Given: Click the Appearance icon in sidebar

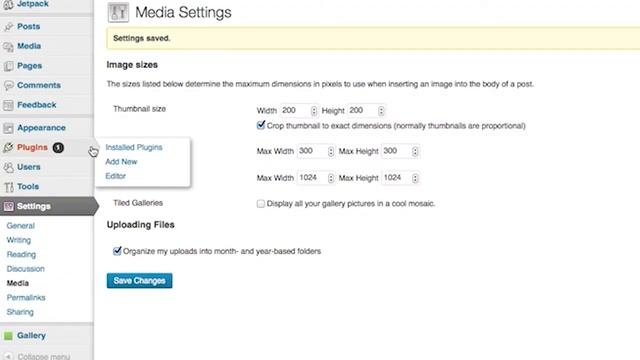Looking at the screenshot, I should [8, 128].
